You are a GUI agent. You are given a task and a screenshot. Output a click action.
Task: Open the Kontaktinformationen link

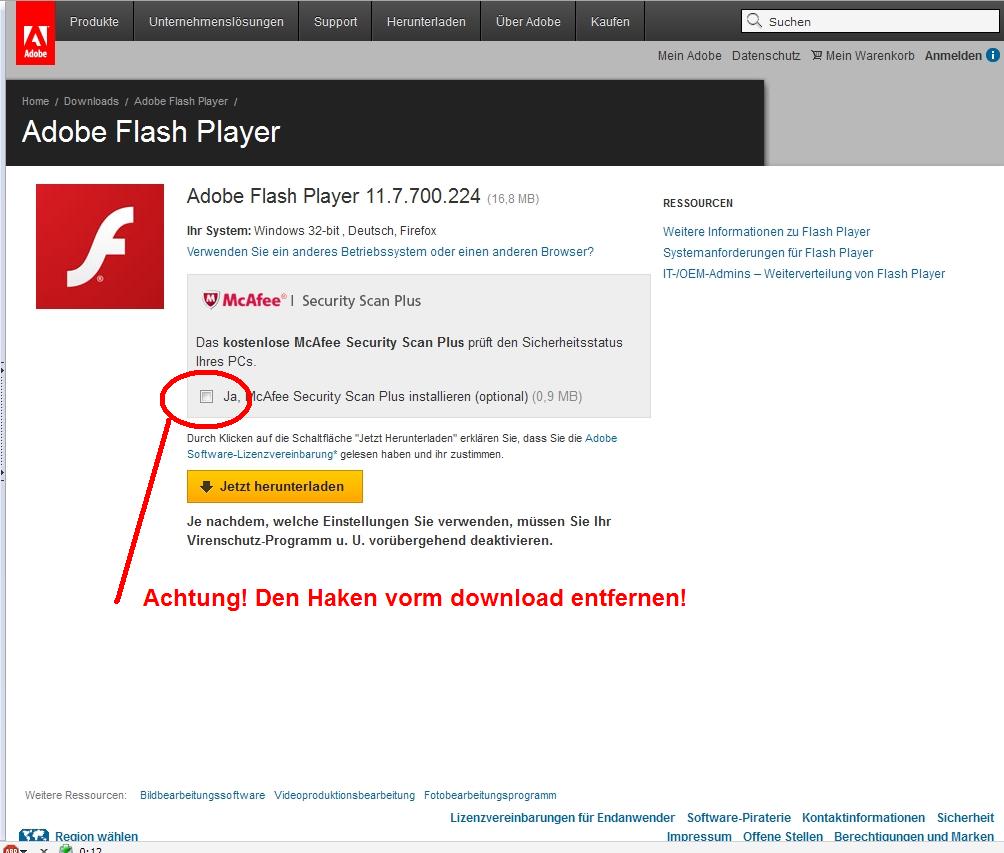coord(863,817)
